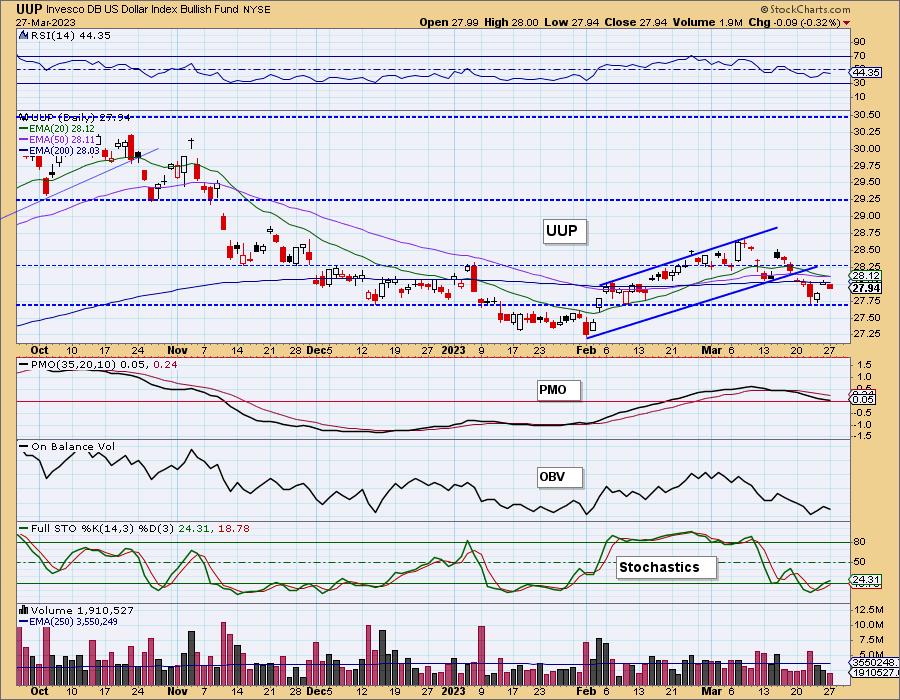Click the UUP (Daily) 27.94 legend
The height and width of the screenshot is (700, 900).
(79, 117)
